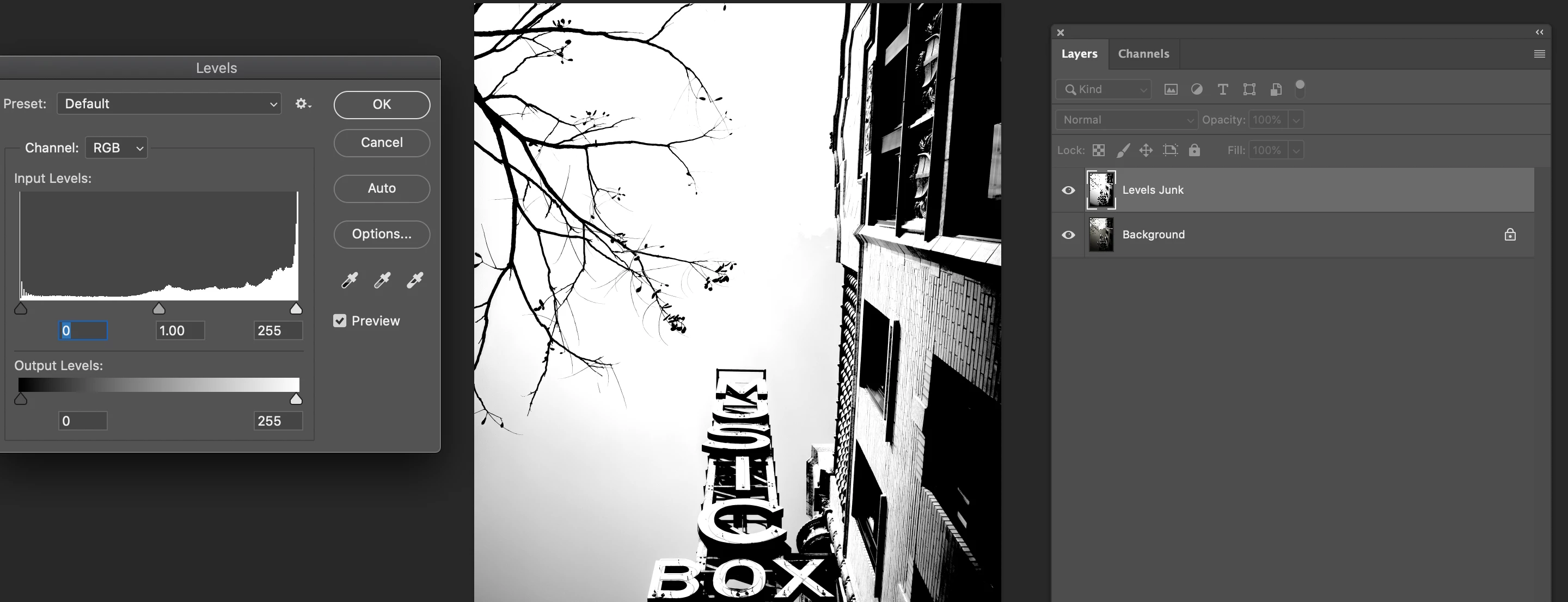Filter layers by type layers icon

point(1222,89)
